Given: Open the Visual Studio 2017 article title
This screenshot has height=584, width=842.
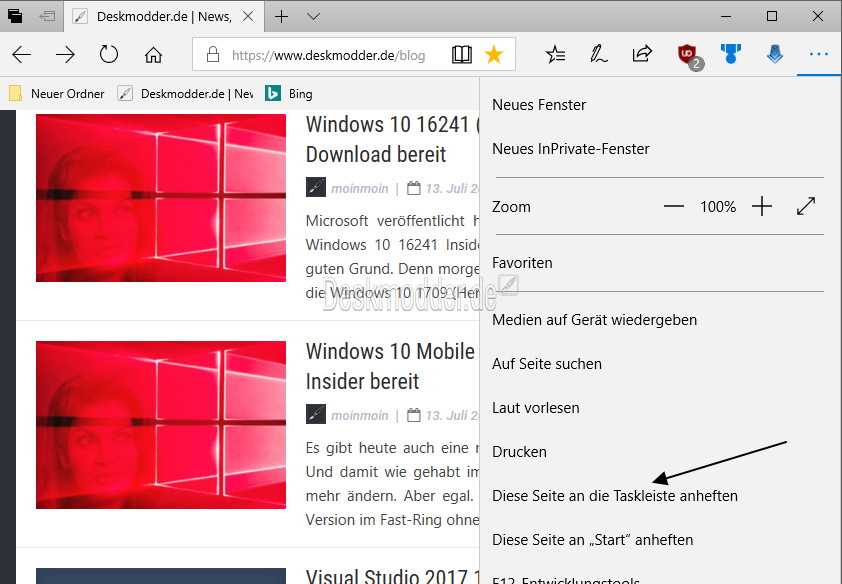Looking at the screenshot, I should pos(393,576).
